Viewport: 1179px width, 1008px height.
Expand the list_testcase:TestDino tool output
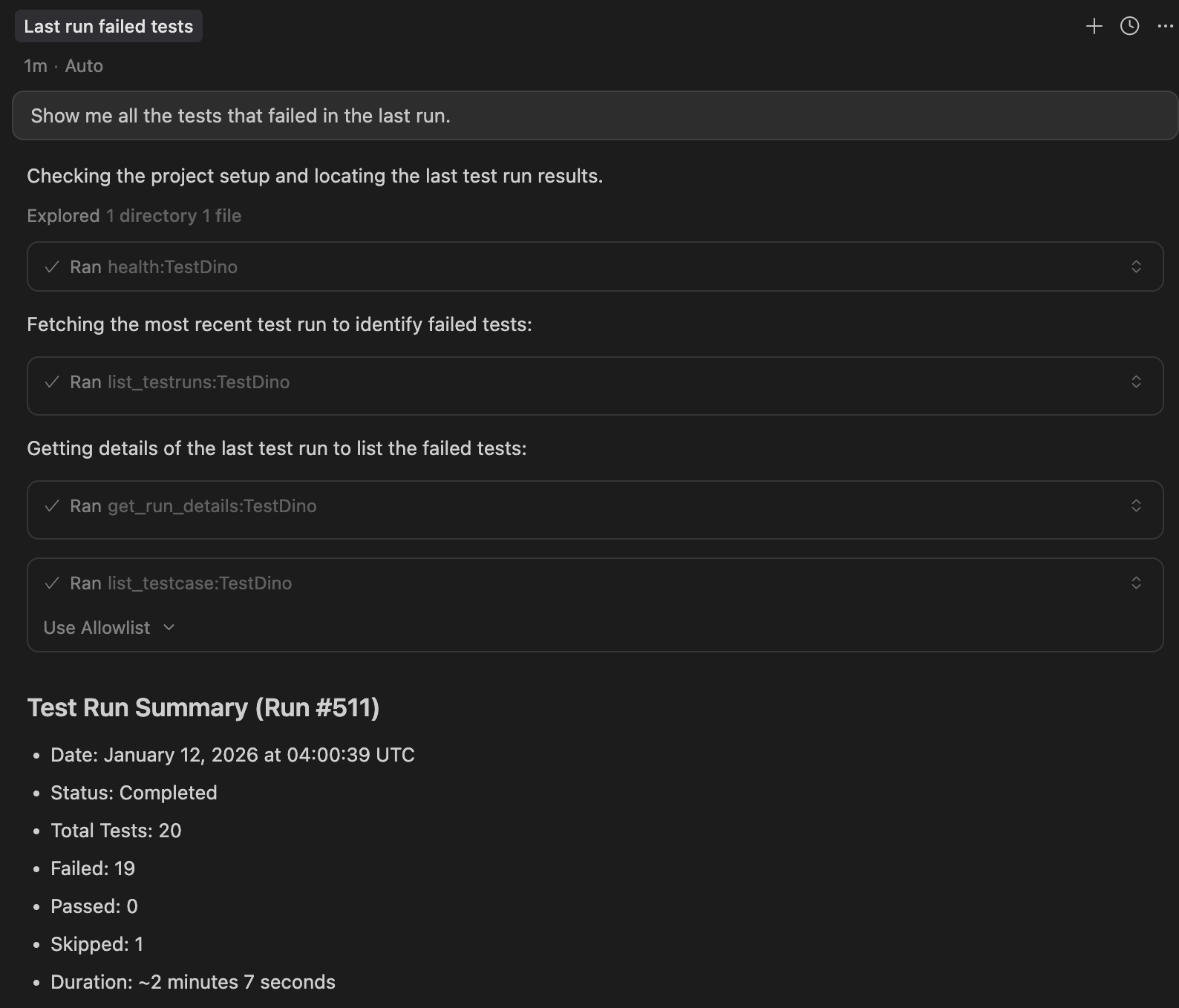point(1136,583)
